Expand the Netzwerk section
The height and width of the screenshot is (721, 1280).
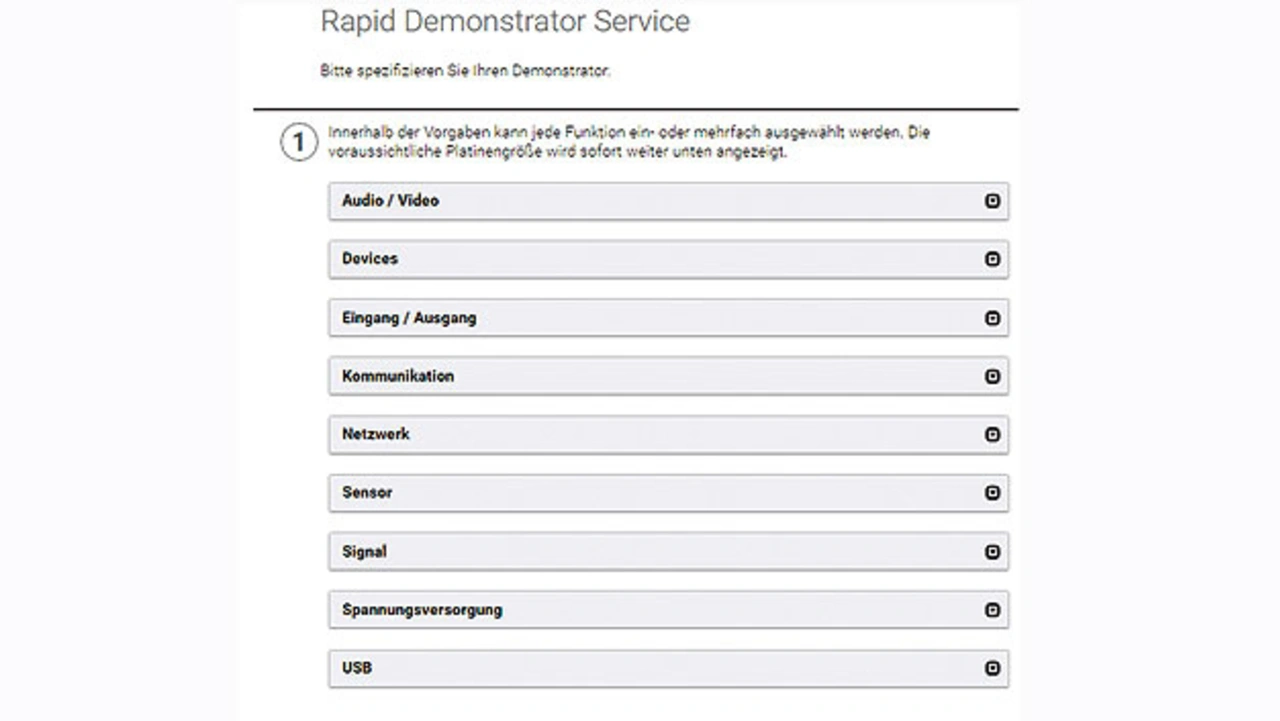click(376, 435)
